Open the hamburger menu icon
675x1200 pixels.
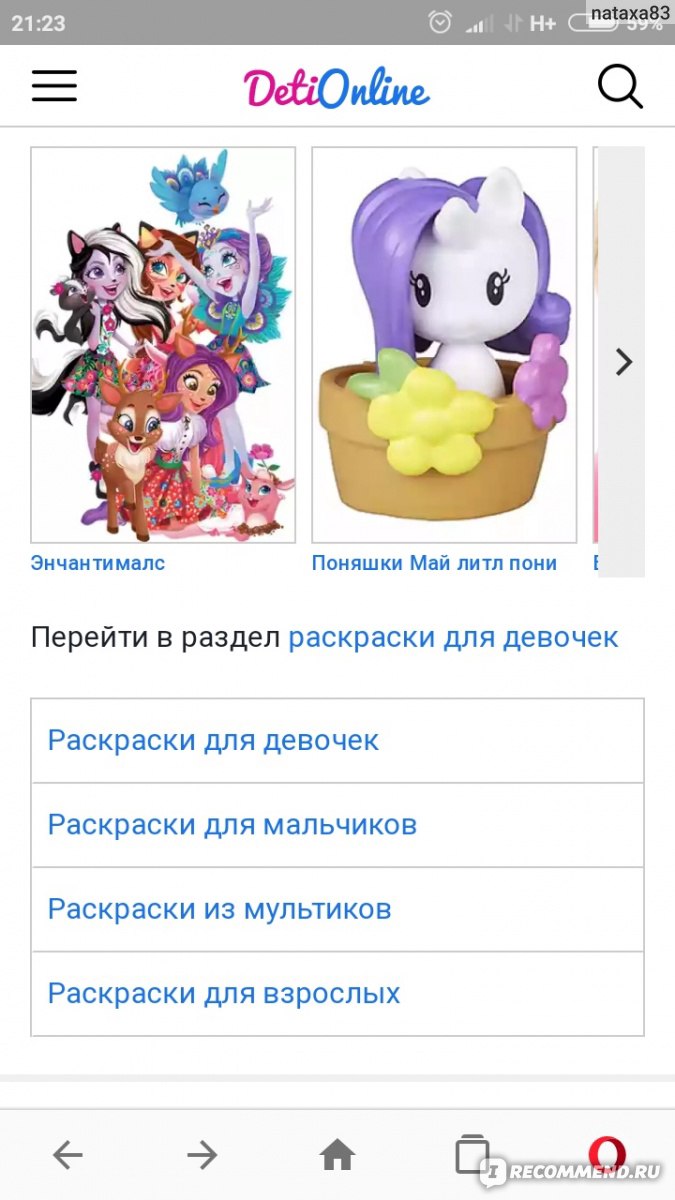coord(54,86)
